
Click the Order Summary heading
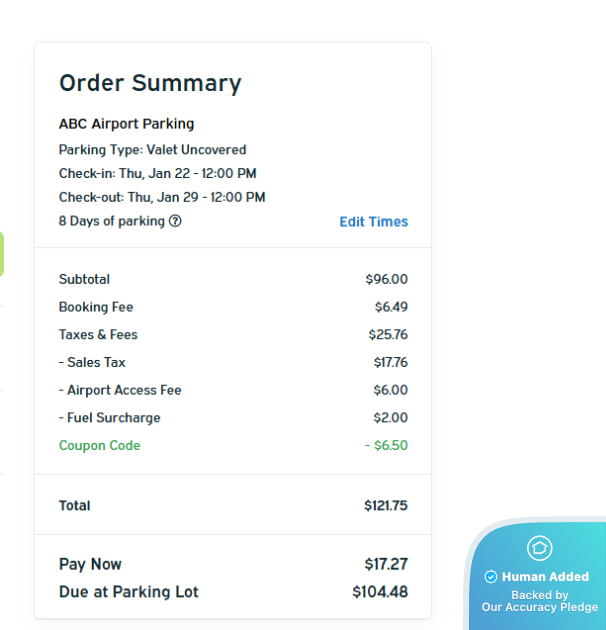[x=150, y=83]
